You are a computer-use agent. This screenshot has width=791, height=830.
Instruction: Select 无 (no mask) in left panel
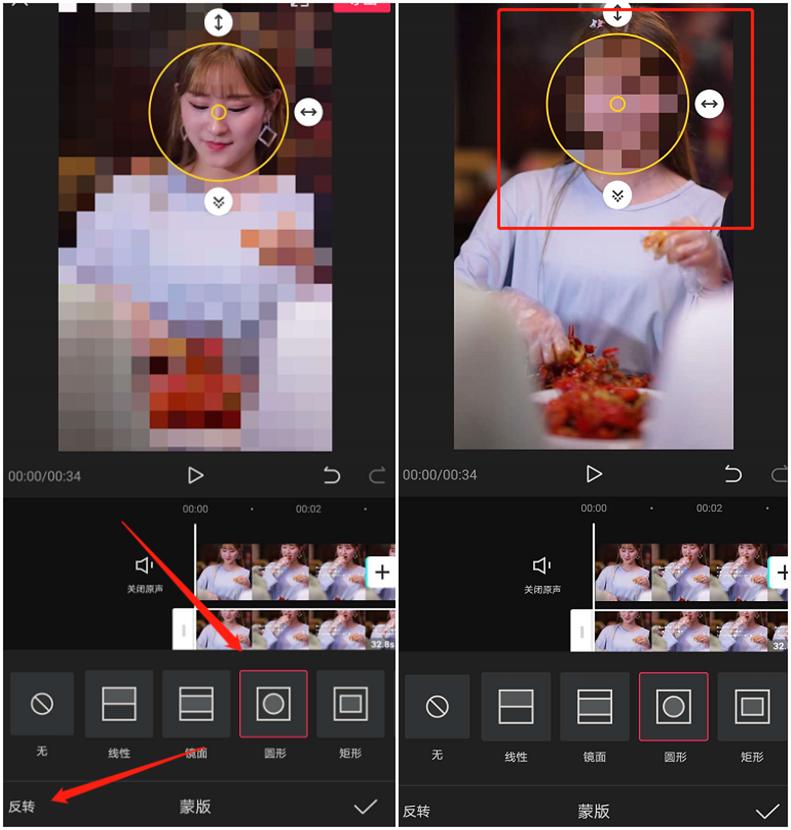(42, 705)
